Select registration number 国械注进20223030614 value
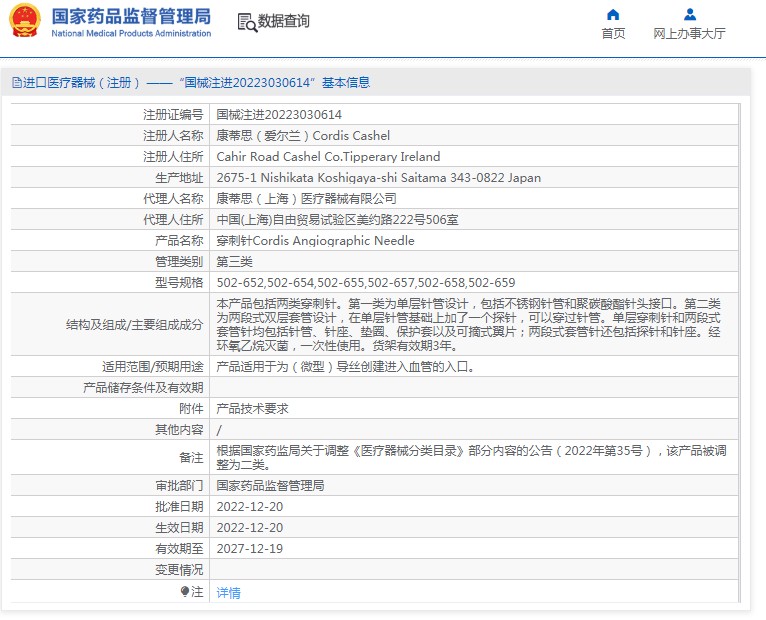Image resolution: width=766 pixels, height=620 pixels. click(279, 115)
